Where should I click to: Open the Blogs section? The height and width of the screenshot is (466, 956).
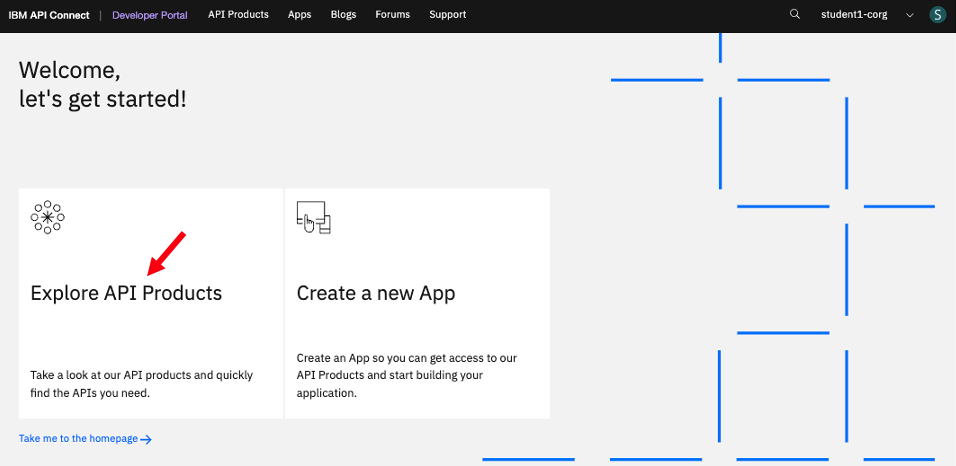click(343, 15)
